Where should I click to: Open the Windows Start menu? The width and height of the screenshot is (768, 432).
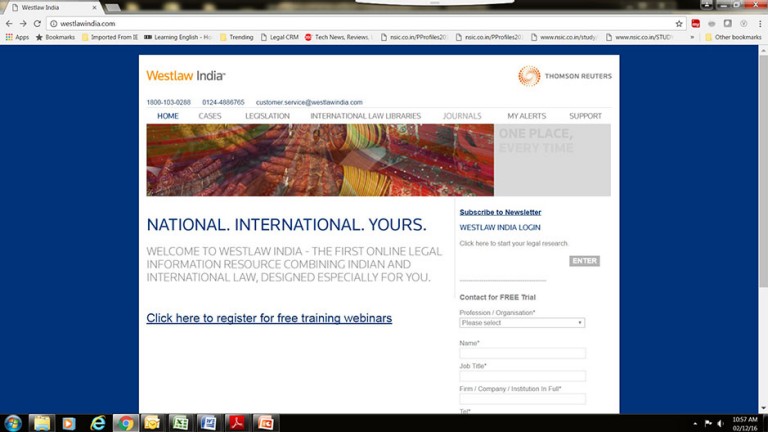coord(13,423)
